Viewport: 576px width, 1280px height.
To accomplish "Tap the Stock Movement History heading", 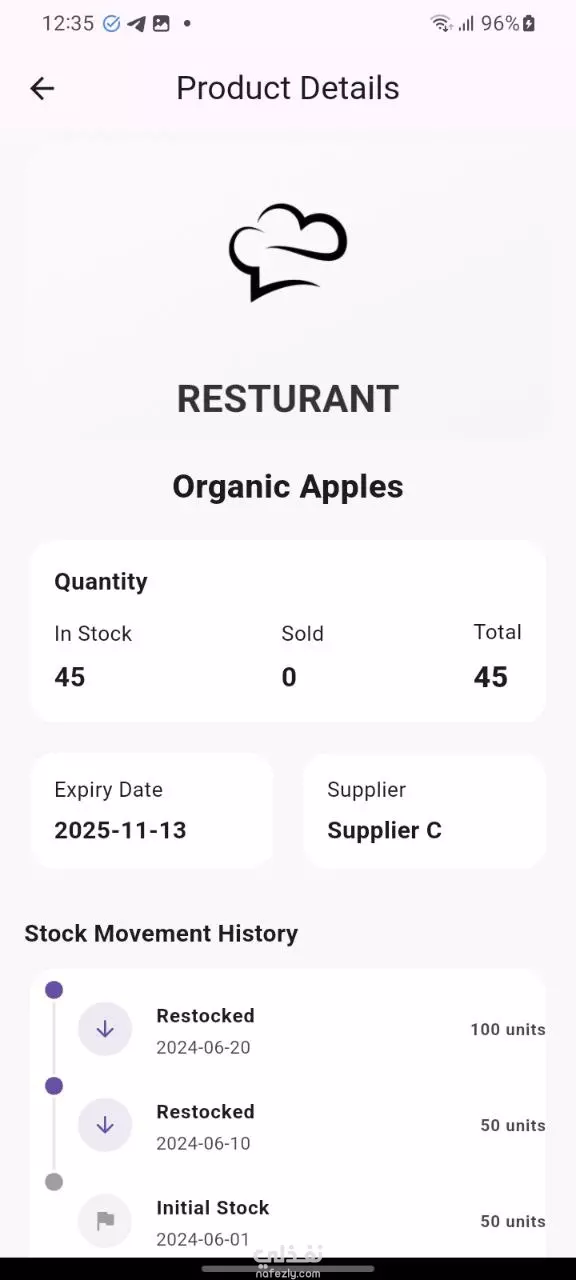I will (161, 933).
